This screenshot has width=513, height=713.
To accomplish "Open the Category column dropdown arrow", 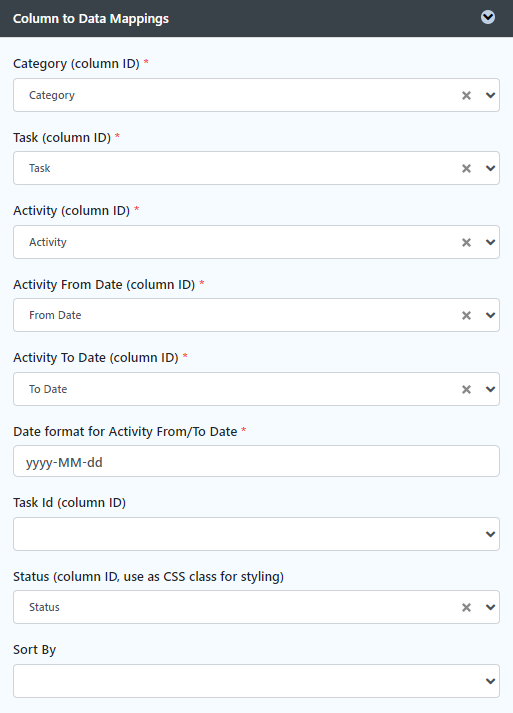I will coord(490,95).
